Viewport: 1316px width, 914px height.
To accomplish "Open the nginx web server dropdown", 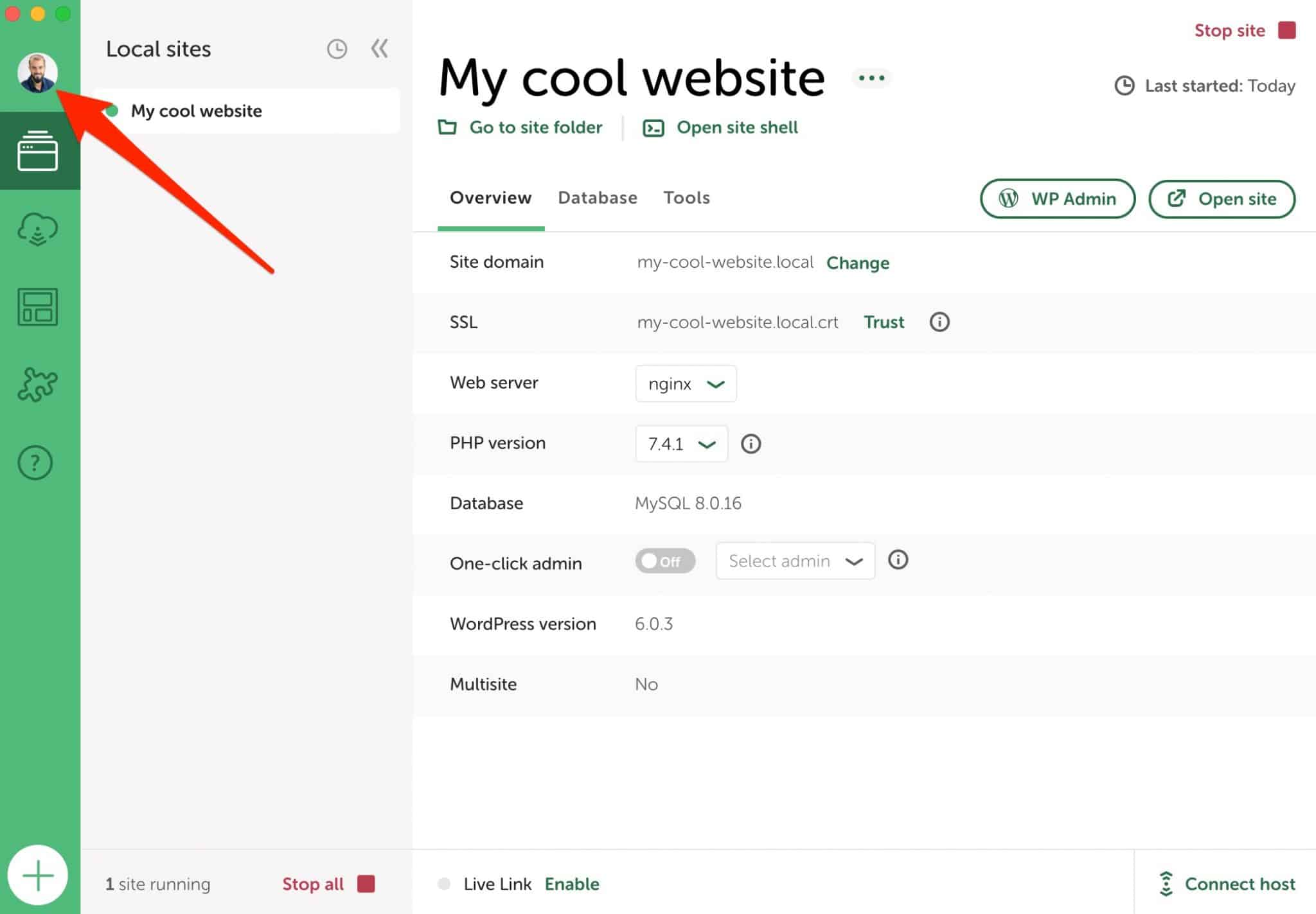I will pos(685,383).
